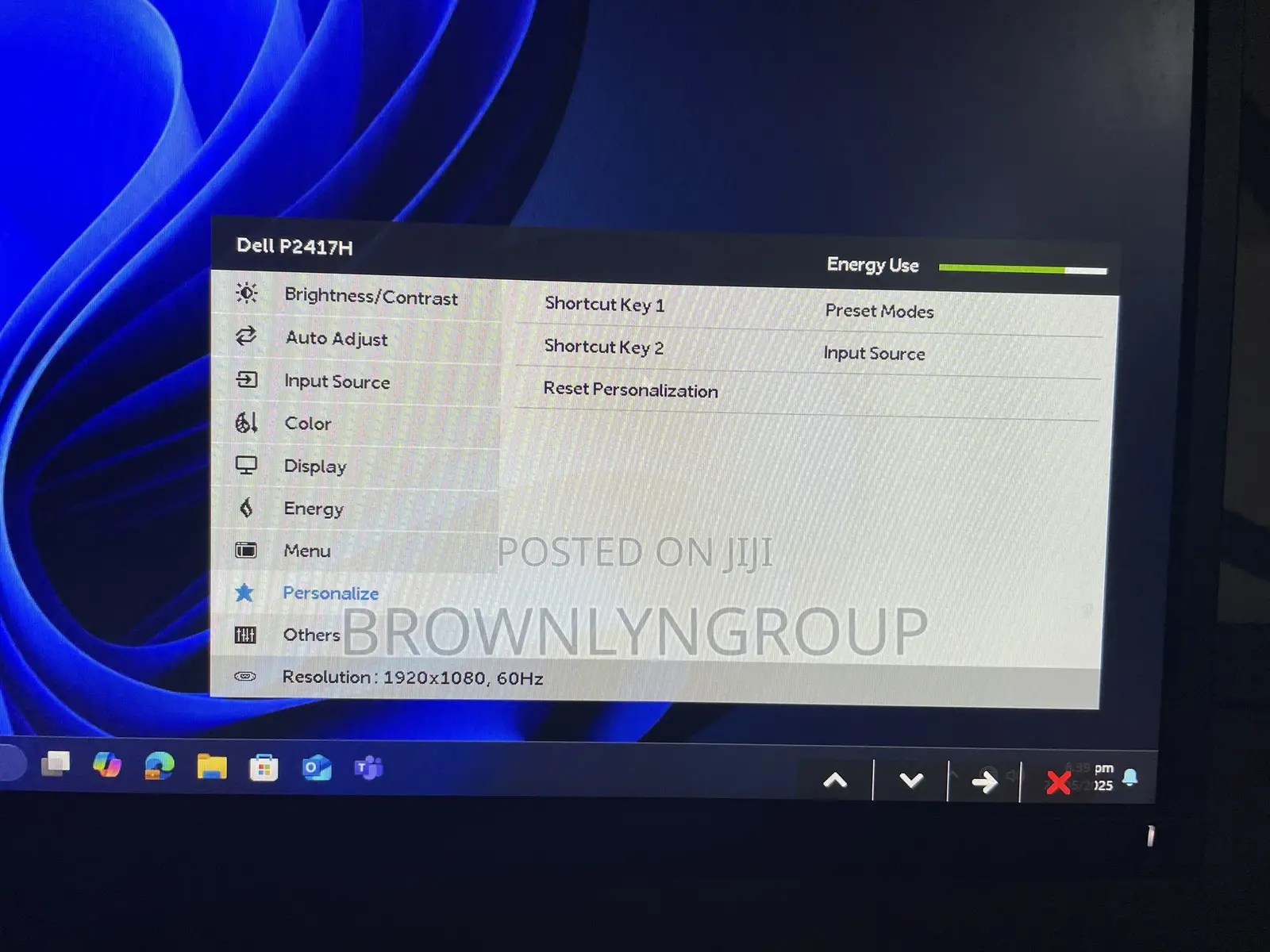Open Task View in the taskbar
The height and width of the screenshot is (952, 1270).
56,764
